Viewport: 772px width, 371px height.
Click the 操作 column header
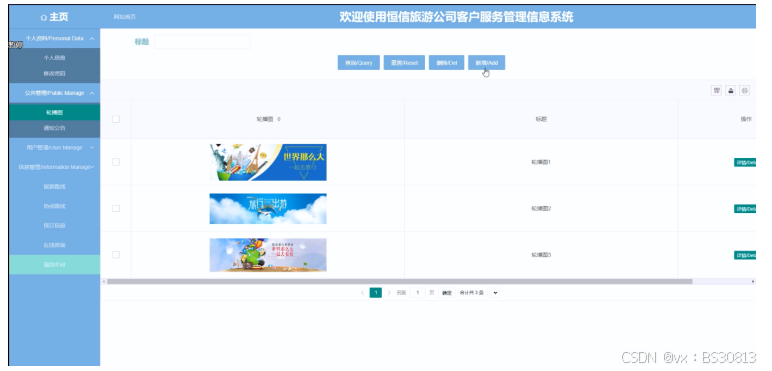pyautogui.click(x=746, y=120)
